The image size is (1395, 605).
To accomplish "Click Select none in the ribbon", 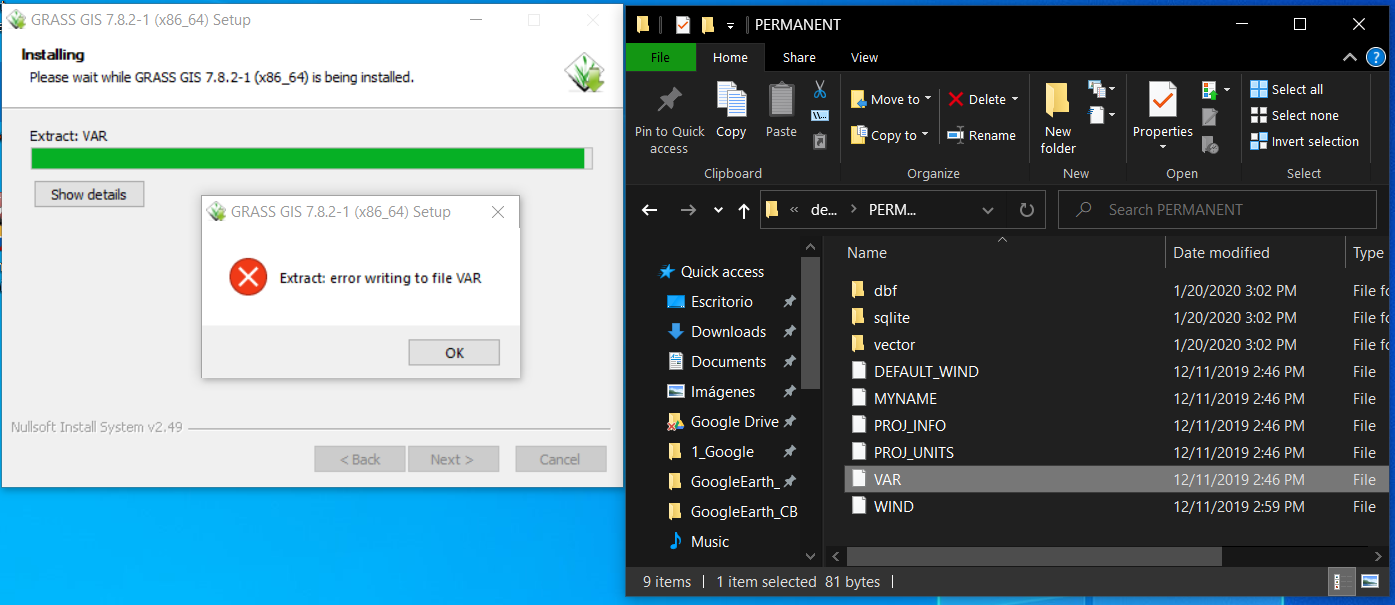I will [x=1294, y=115].
